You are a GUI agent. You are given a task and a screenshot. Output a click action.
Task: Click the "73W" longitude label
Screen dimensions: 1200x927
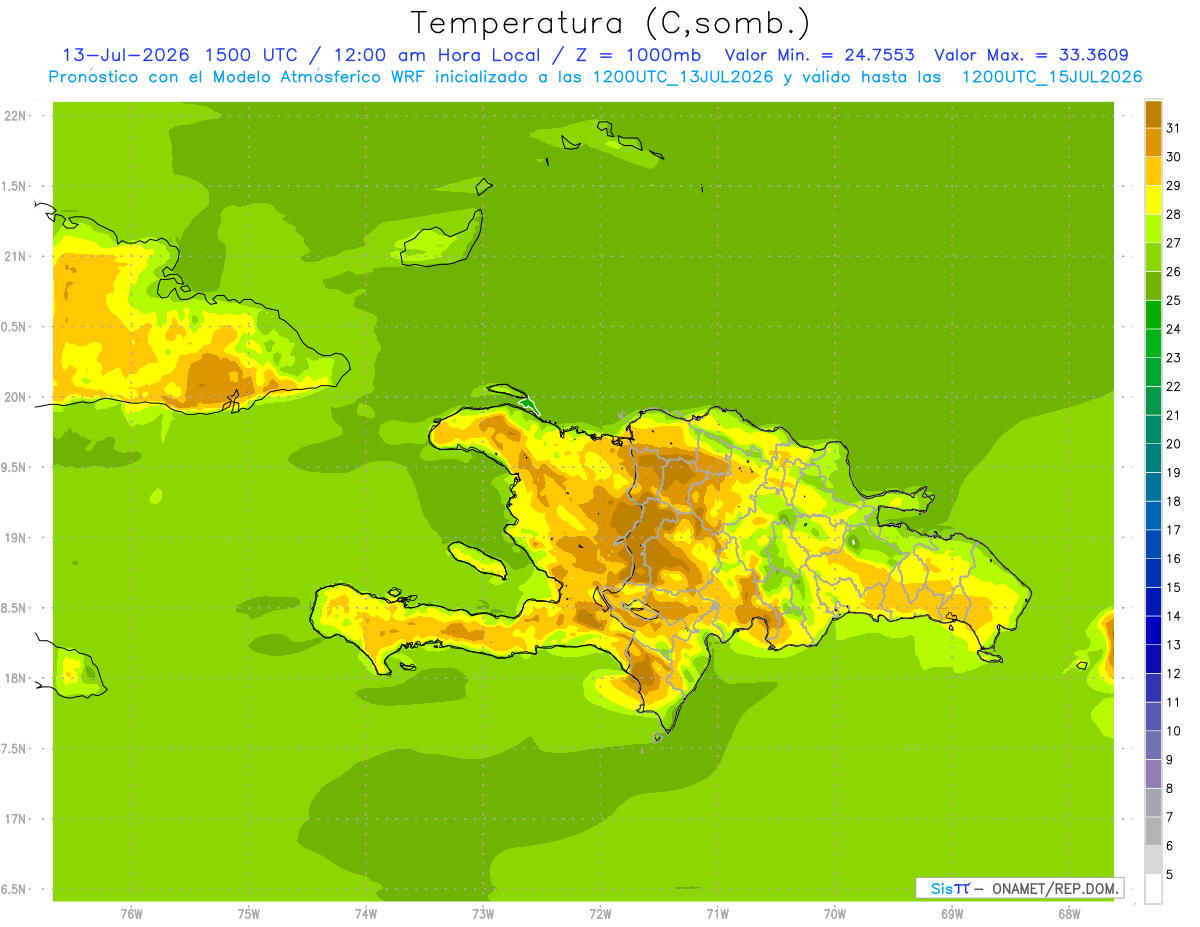click(483, 913)
